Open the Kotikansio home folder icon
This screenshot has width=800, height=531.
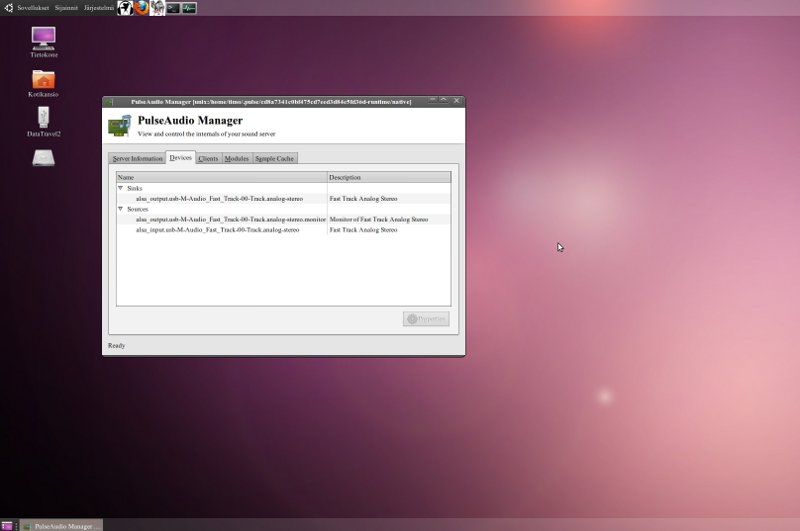(x=43, y=83)
